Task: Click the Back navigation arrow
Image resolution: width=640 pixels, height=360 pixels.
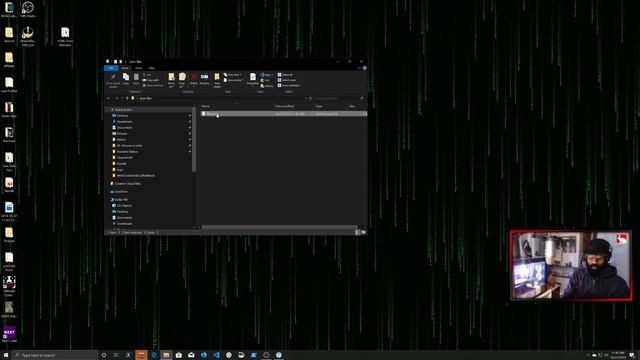Action: coord(108,98)
